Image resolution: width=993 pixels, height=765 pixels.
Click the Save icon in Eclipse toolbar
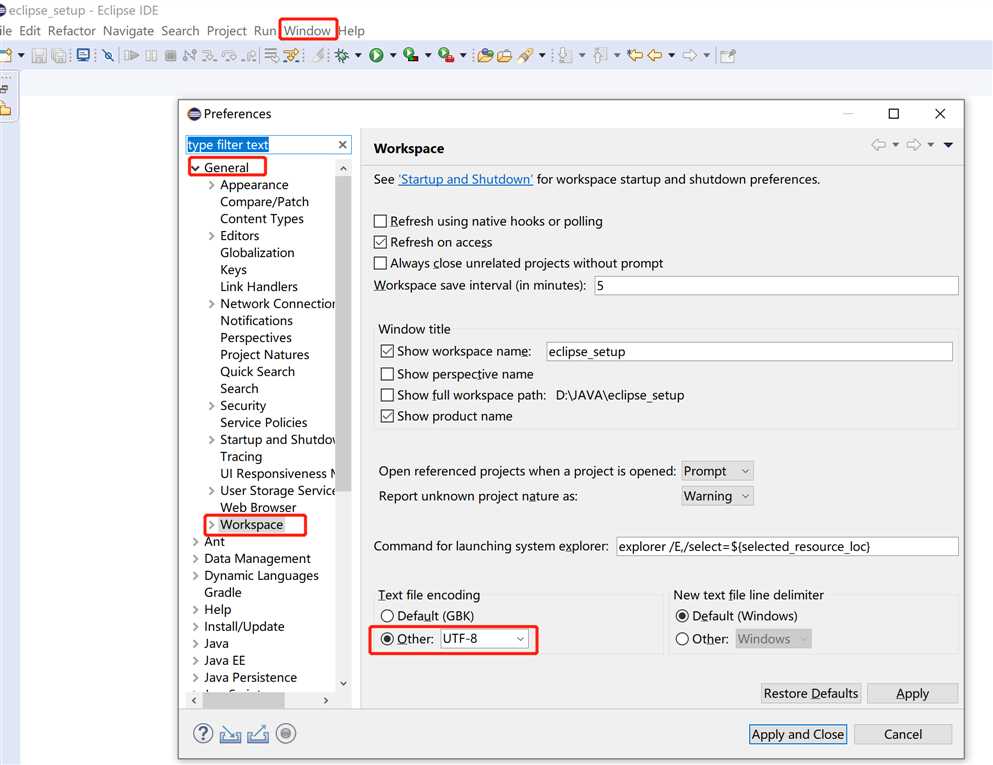tap(39, 56)
